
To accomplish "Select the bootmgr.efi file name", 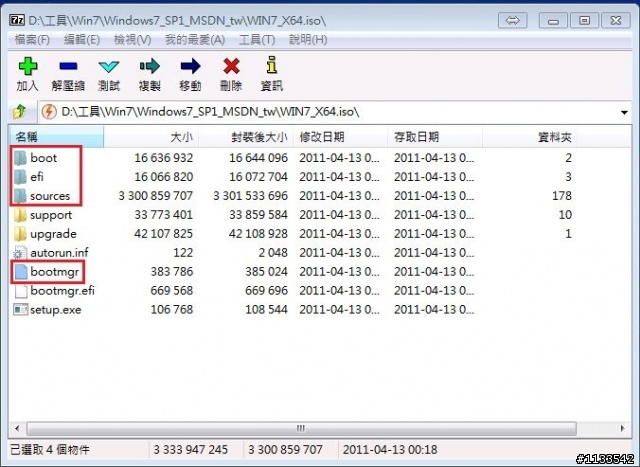I will pos(62,291).
